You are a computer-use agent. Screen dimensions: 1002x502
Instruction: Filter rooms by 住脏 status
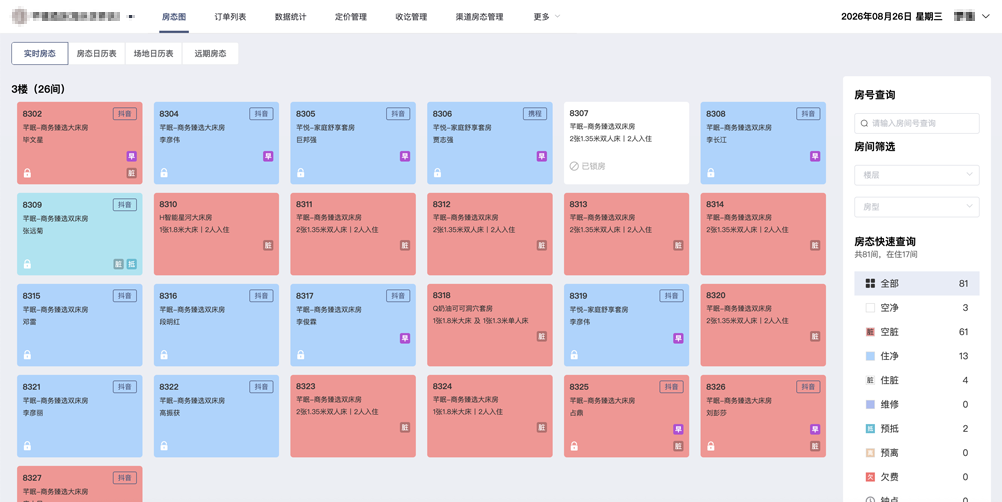coord(916,381)
